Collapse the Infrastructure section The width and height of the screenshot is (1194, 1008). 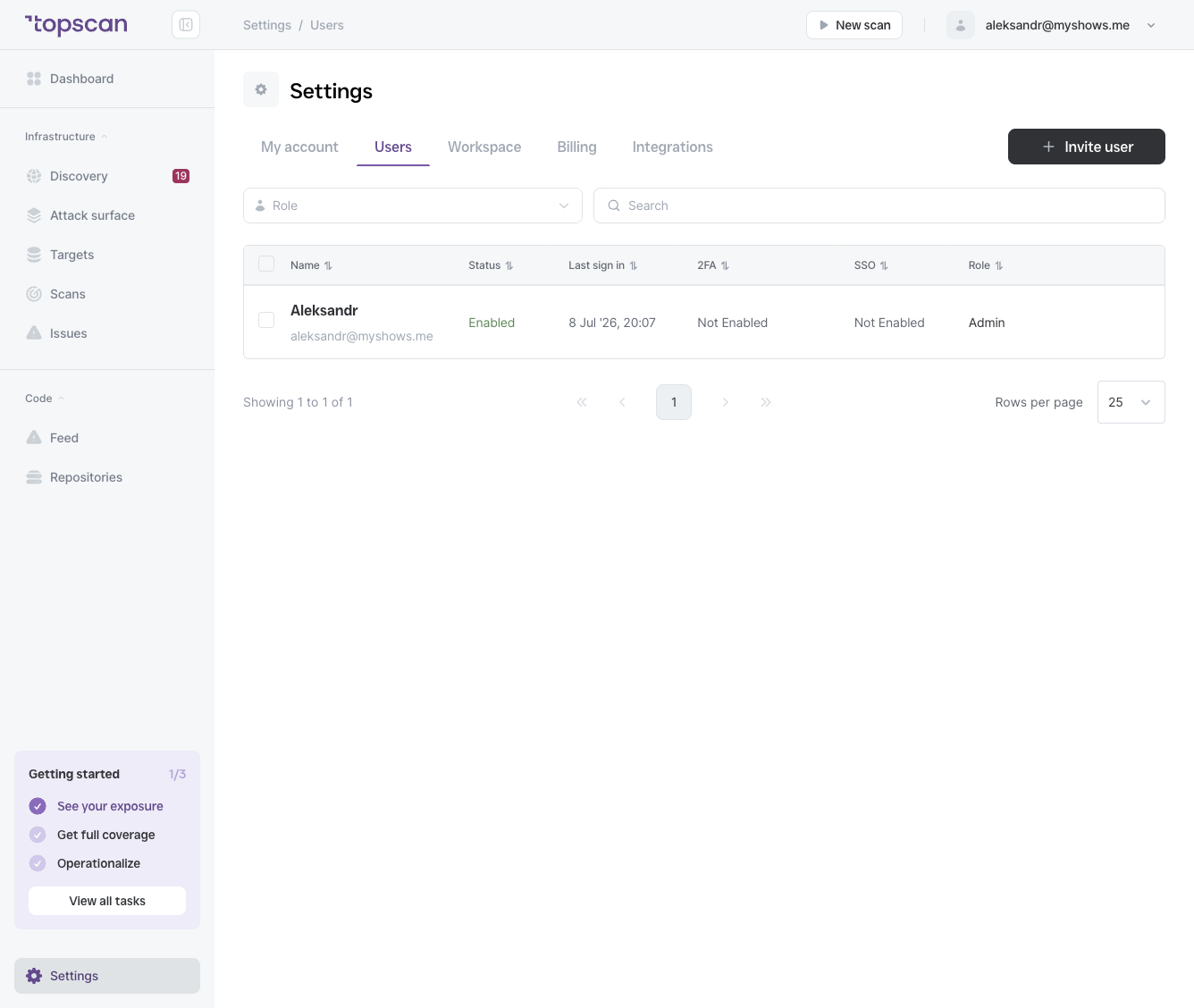click(x=66, y=137)
